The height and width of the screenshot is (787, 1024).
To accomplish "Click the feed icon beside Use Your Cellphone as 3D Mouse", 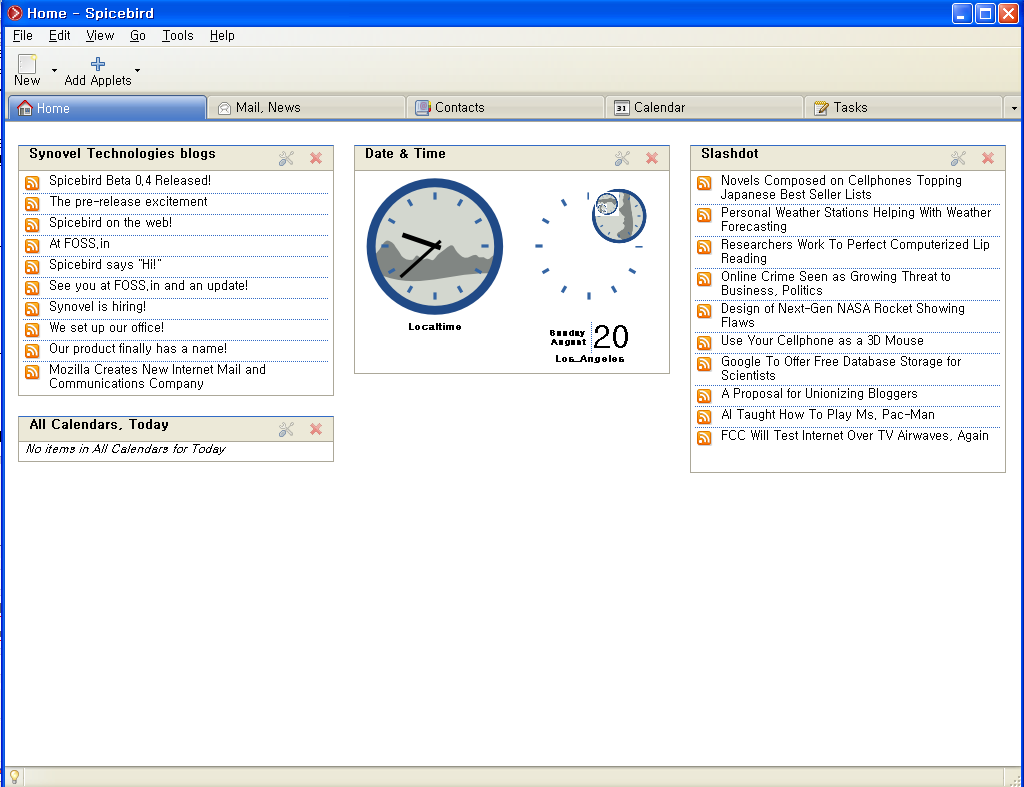I will coord(704,343).
